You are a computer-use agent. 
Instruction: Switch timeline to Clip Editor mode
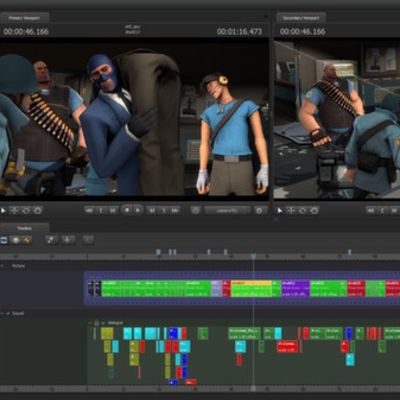[4, 240]
